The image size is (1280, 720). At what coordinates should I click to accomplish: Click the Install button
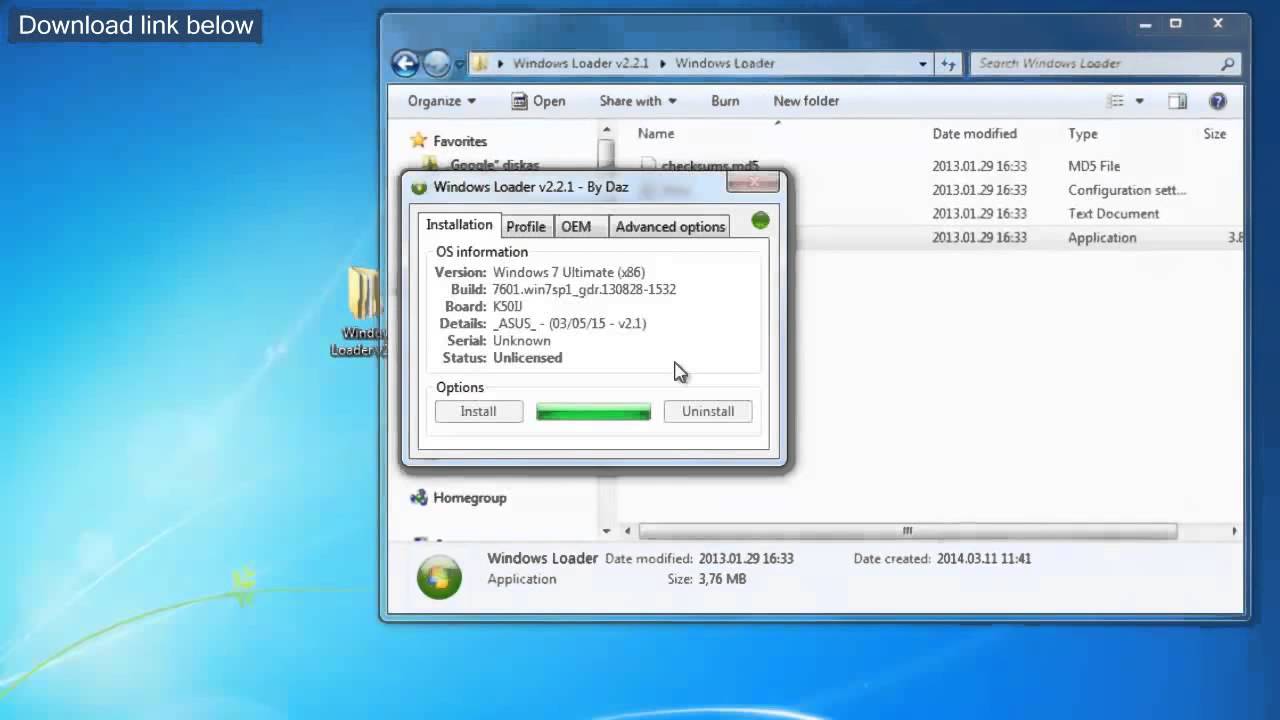click(x=478, y=411)
